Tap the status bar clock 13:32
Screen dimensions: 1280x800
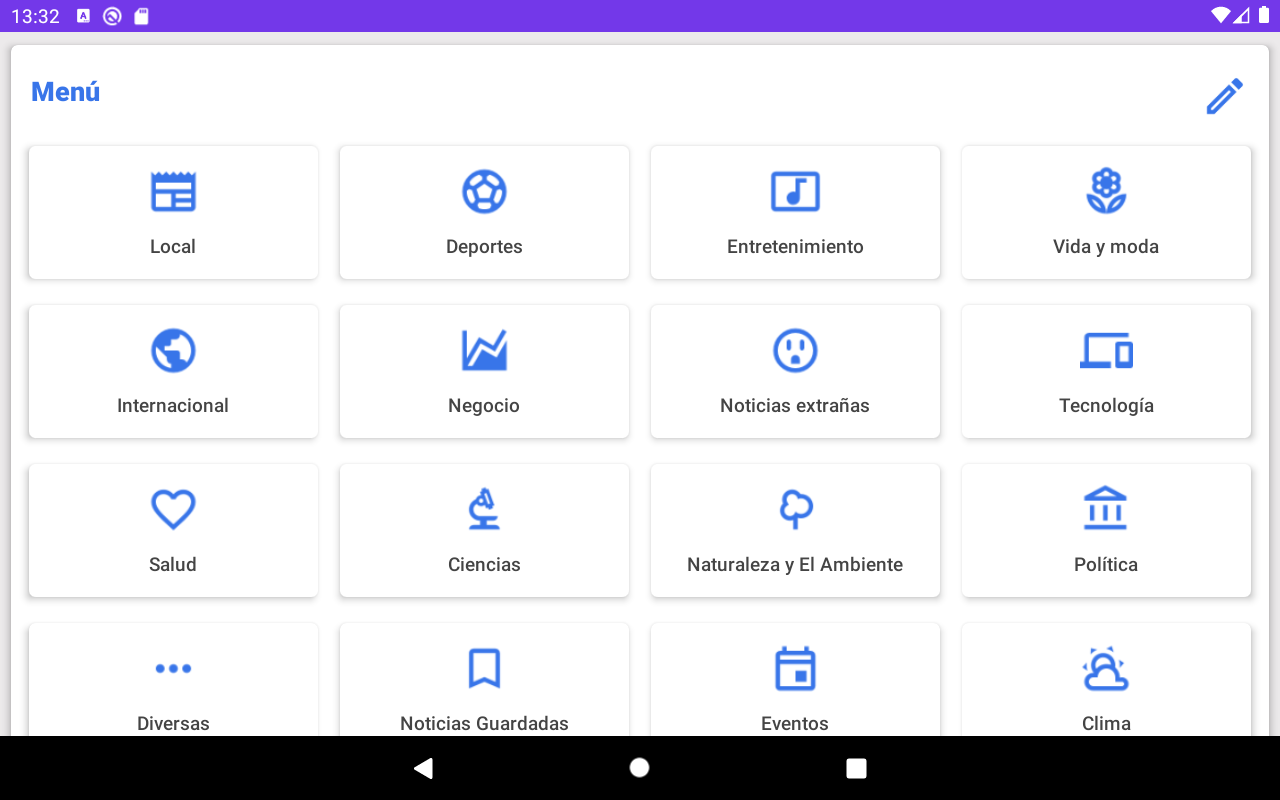tap(36, 16)
